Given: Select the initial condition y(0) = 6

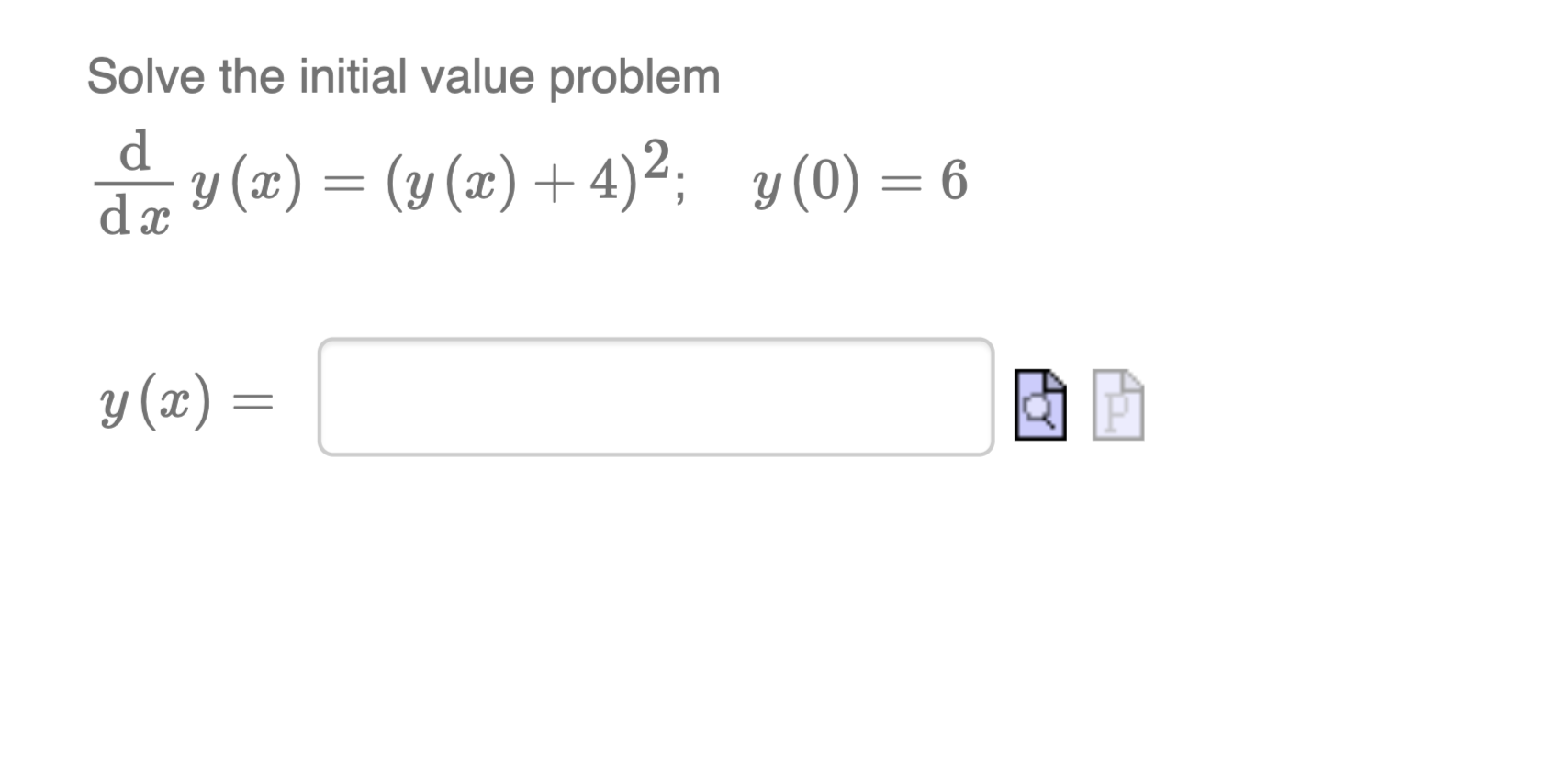Looking at the screenshot, I should tap(859, 182).
